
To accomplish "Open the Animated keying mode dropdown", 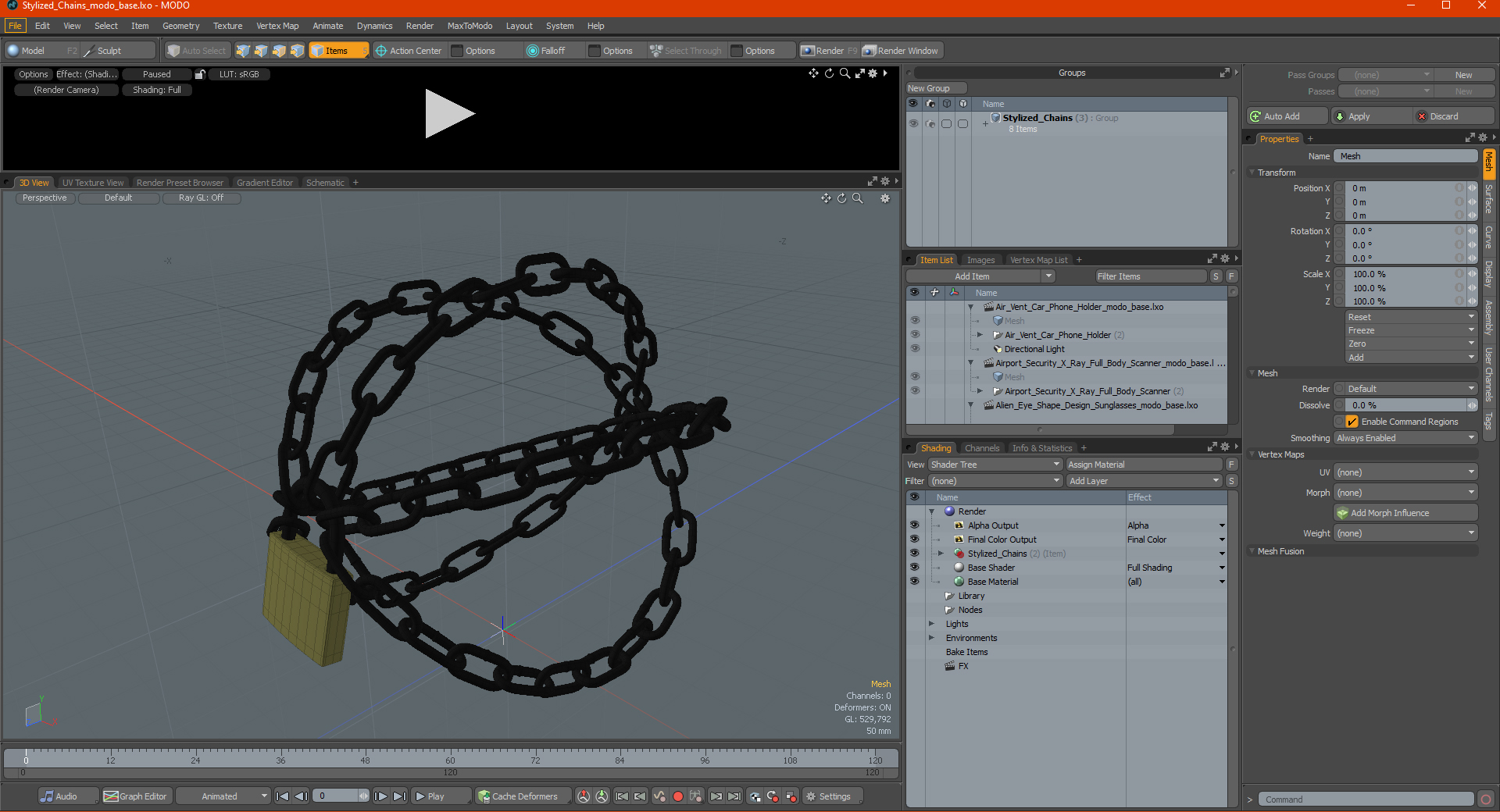I will pos(223,796).
